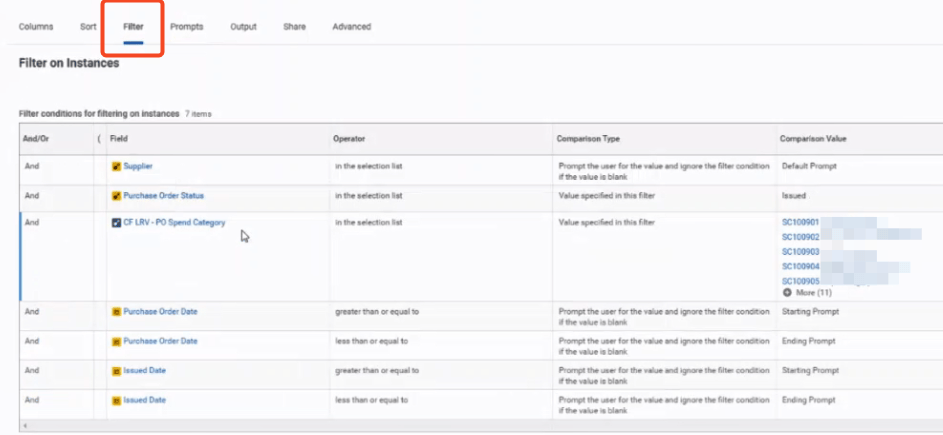943x435 pixels.
Task: Select 'less than or equal to' in Issued Date row
Action: tap(372, 400)
